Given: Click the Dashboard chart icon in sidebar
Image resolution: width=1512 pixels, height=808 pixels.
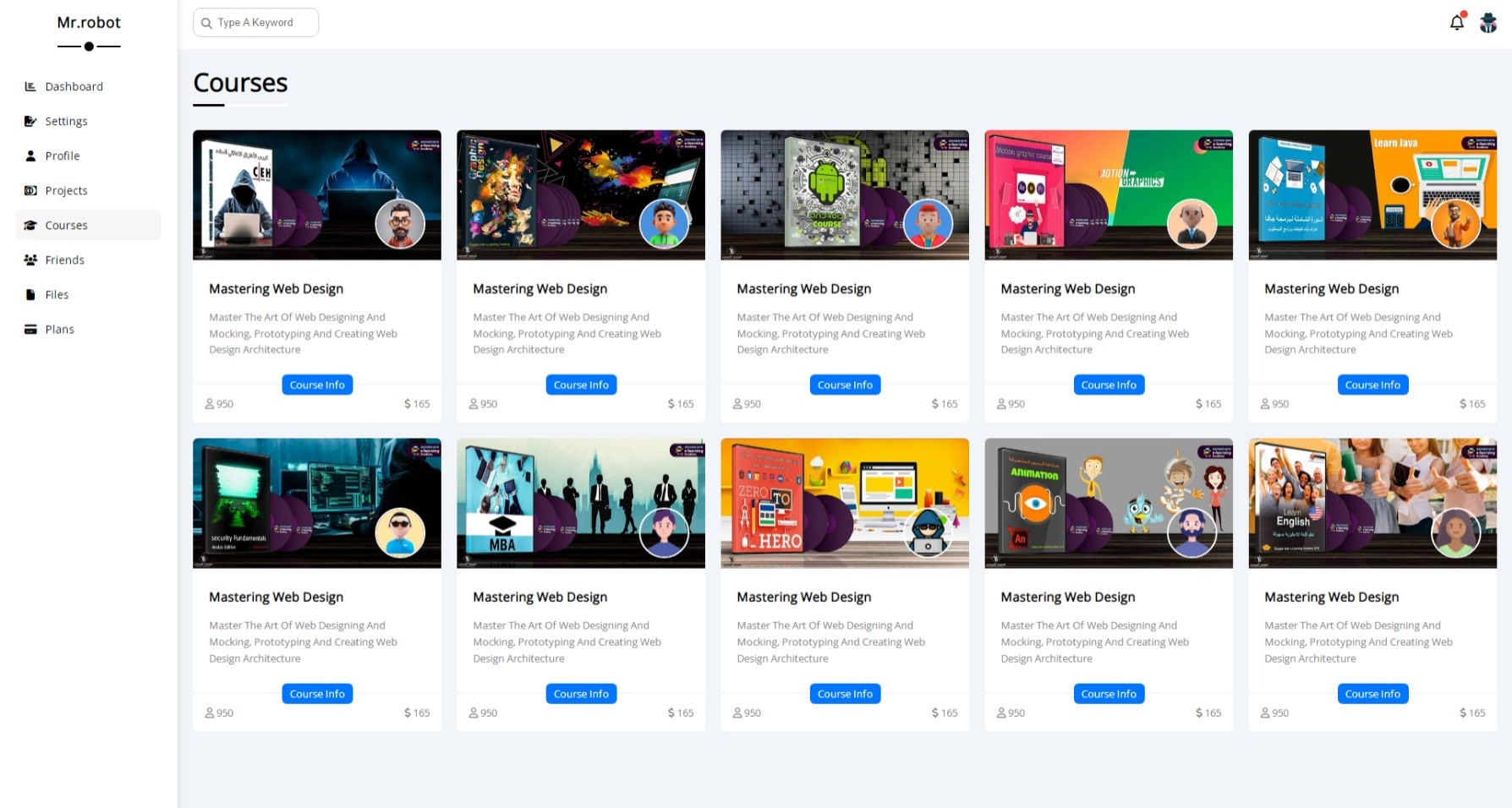Looking at the screenshot, I should [x=30, y=86].
